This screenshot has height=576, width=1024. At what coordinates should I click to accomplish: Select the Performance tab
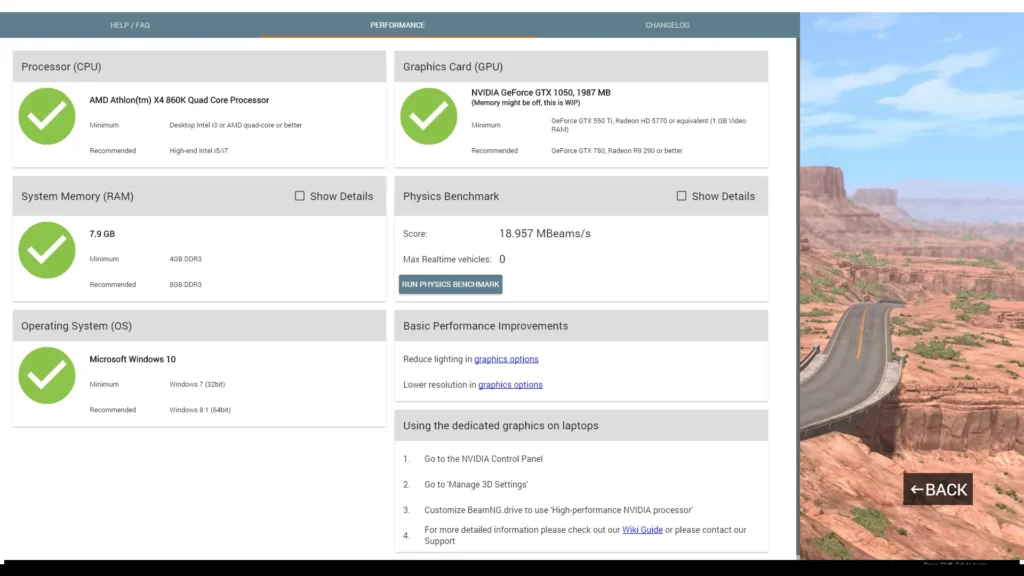click(397, 25)
